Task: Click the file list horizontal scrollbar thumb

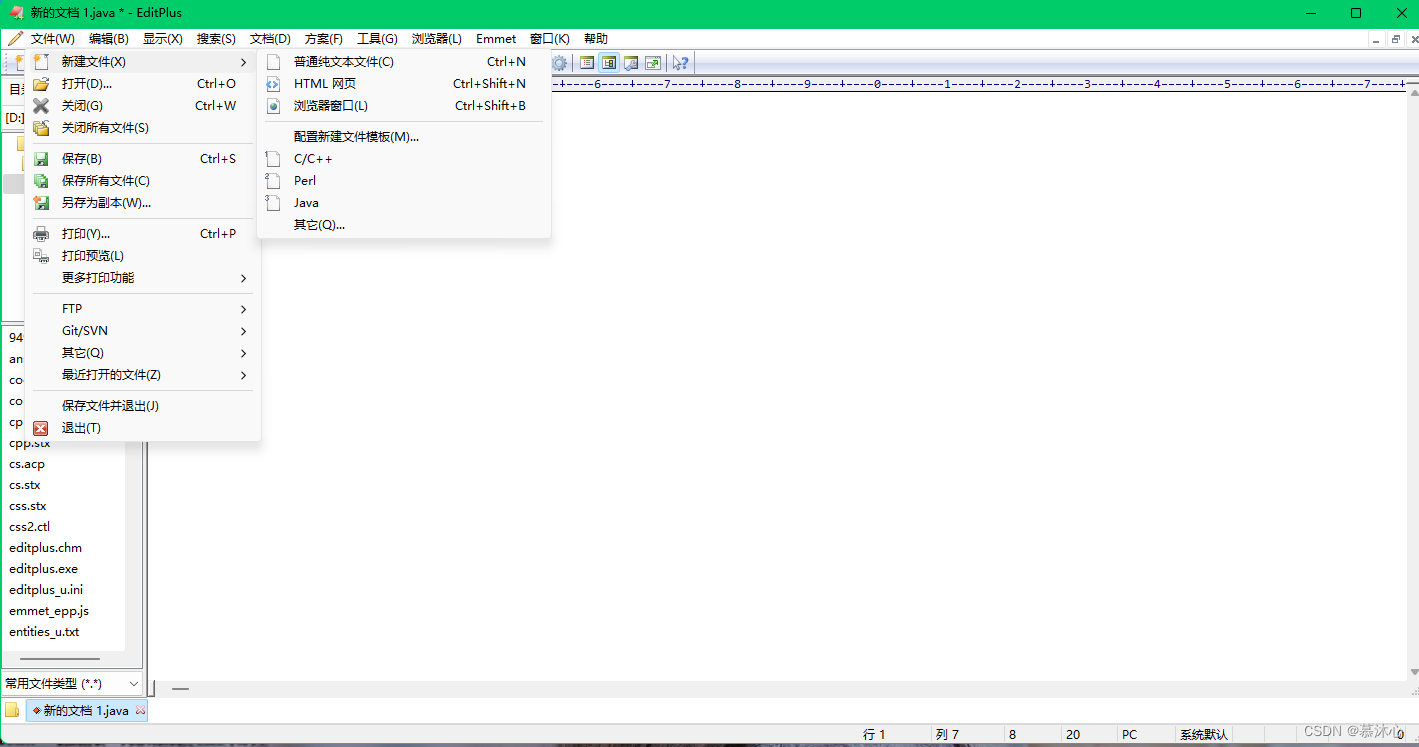Action: point(60,659)
